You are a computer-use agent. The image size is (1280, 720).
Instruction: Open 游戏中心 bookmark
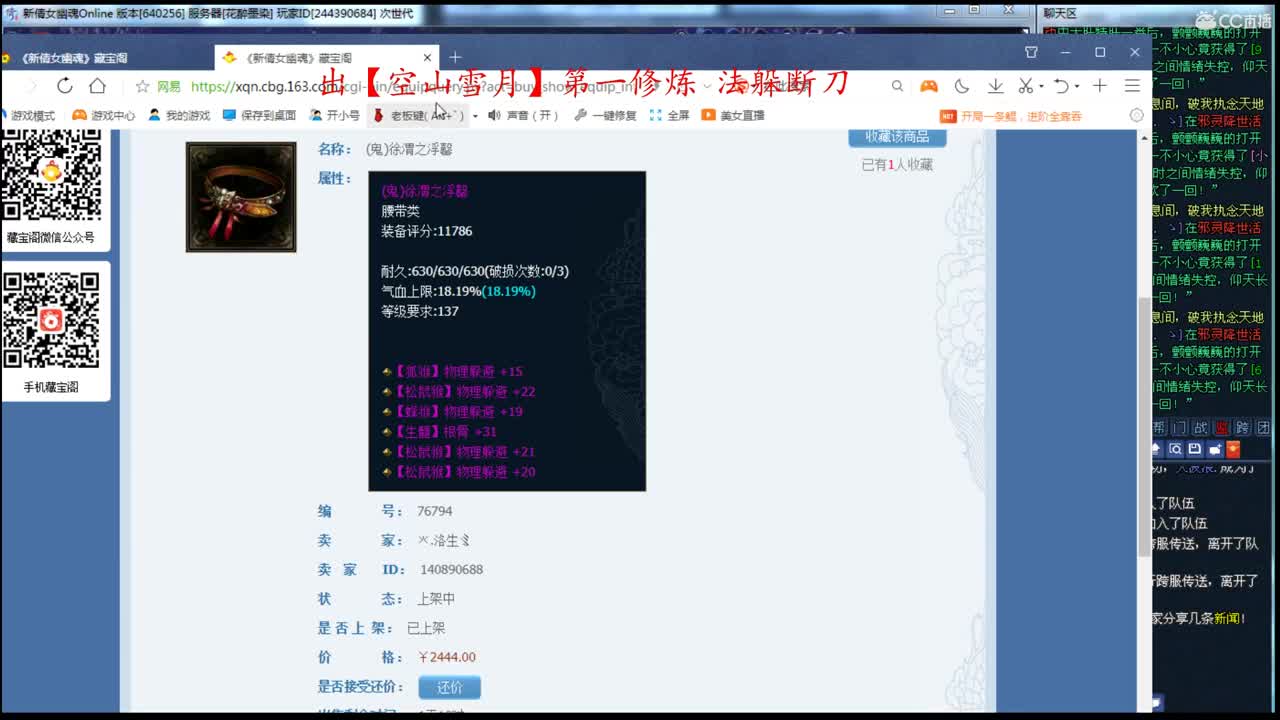pyautogui.click(x=103, y=115)
